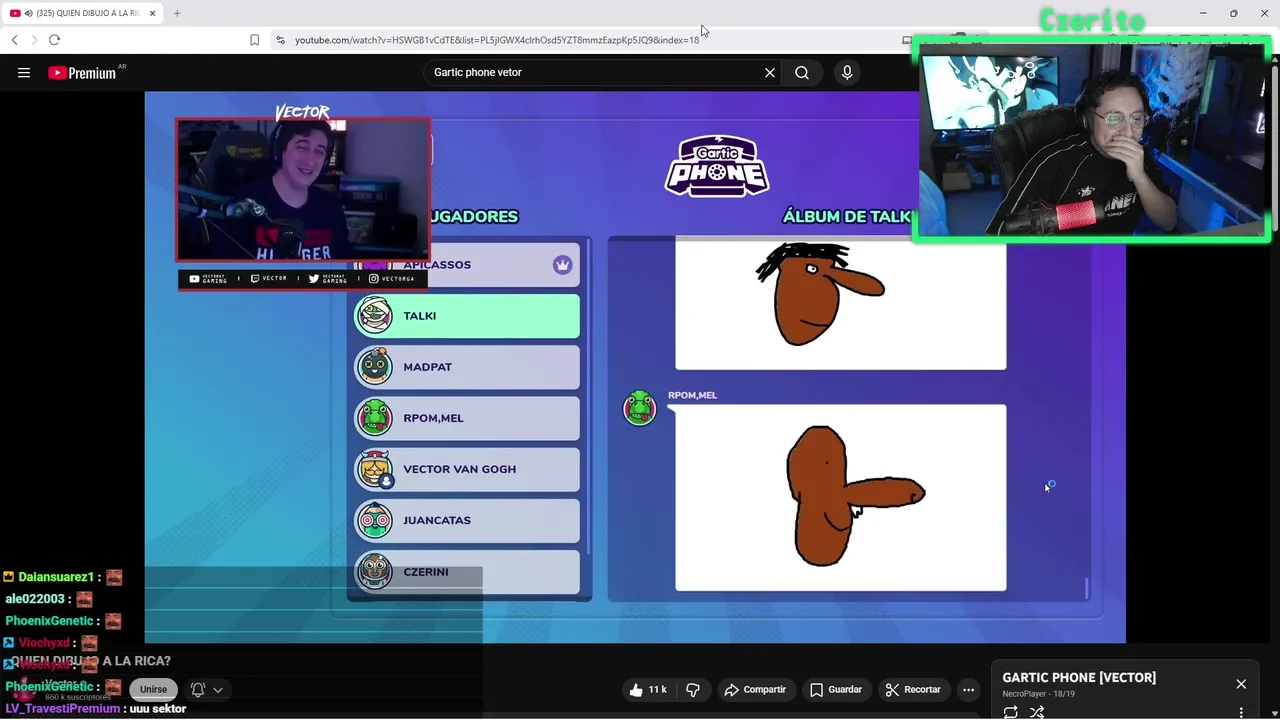Click the crown icon on APICASSOS row
This screenshot has height=720, width=1280.
coord(562,265)
